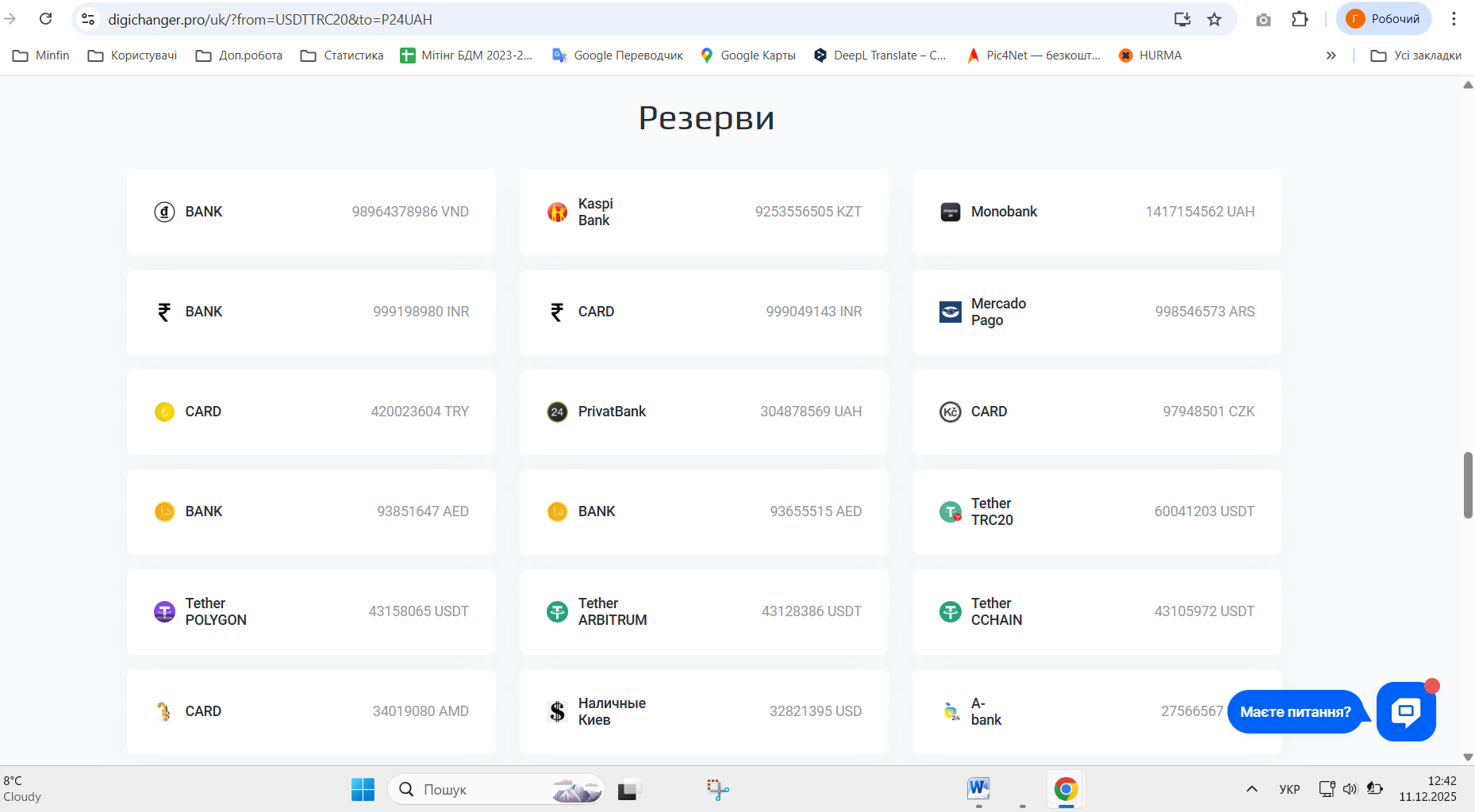
Task: Open the DeepL Translate bookmark
Action: [880, 56]
